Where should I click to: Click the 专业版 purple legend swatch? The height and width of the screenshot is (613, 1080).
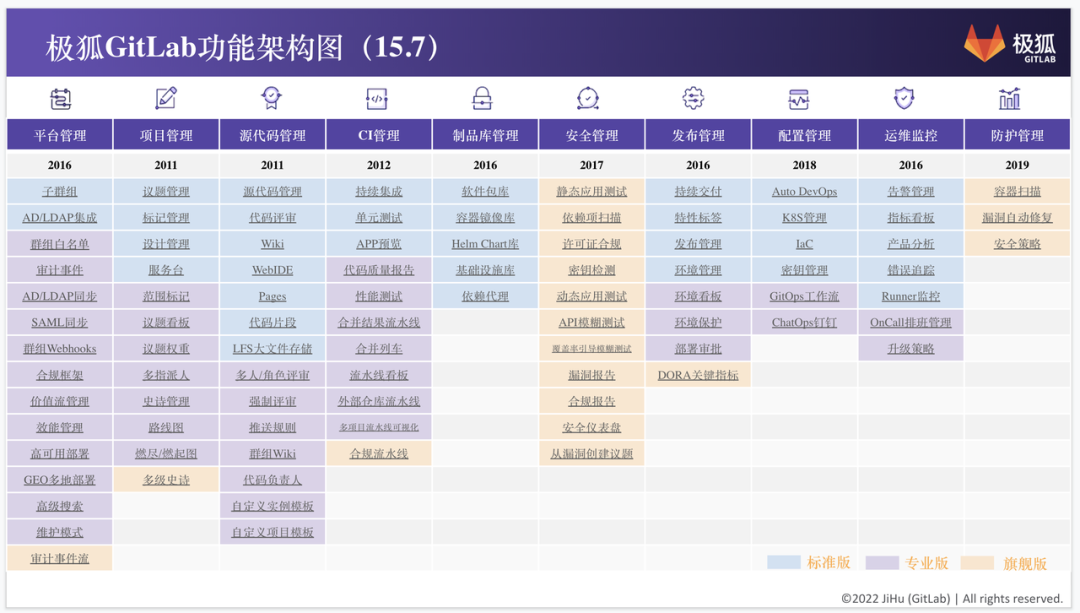pyautogui.click(x=882, y=562)
